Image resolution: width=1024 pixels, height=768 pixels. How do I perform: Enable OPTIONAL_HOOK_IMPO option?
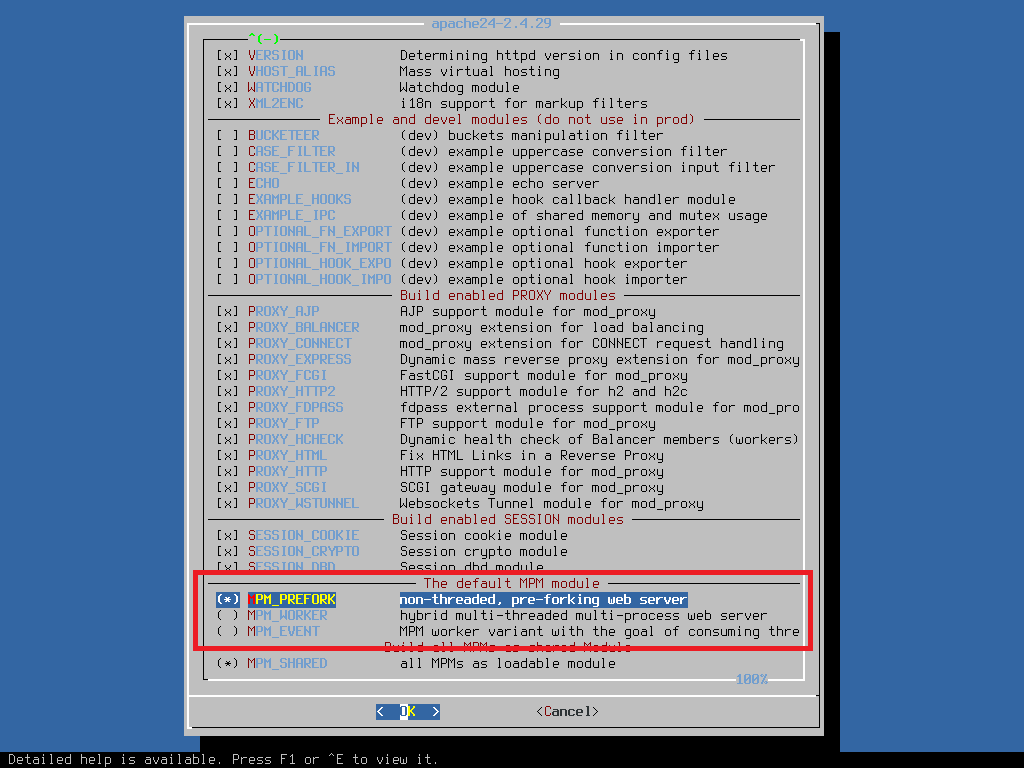click(x=228, y=280)
